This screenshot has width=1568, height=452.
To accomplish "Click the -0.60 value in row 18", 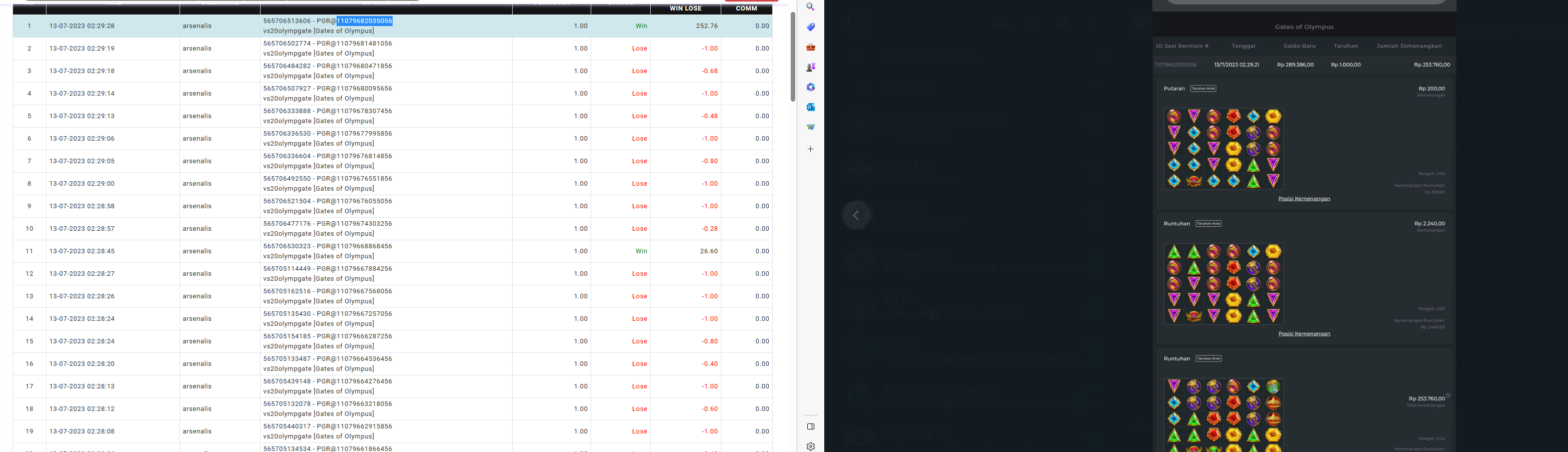I will click(710, 409).
